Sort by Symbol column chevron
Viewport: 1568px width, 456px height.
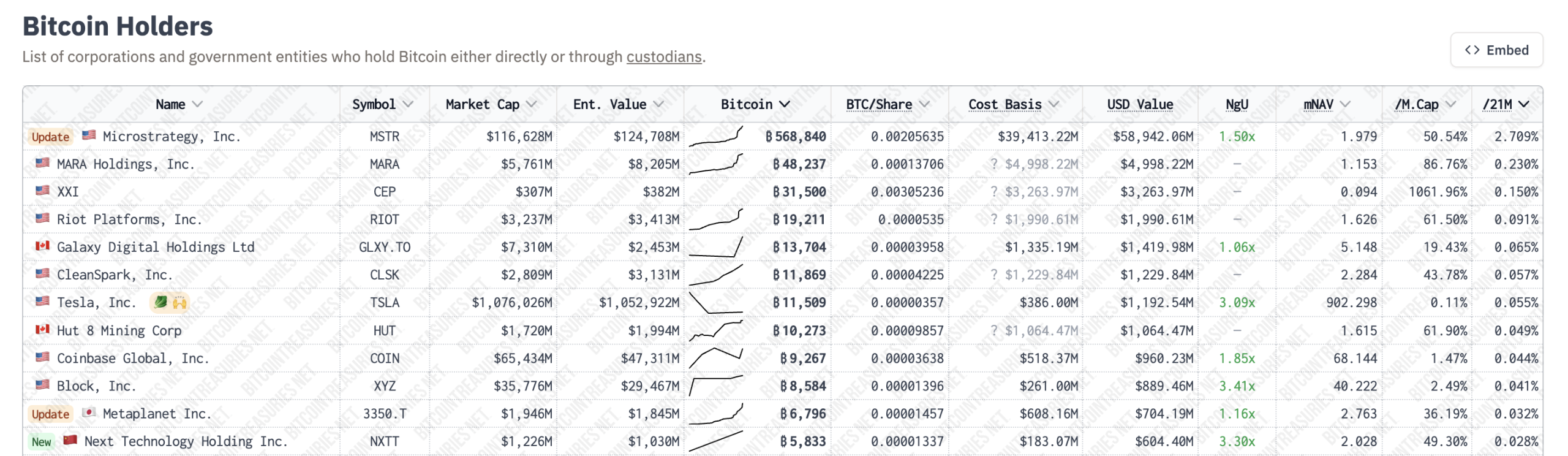point(408,105)
